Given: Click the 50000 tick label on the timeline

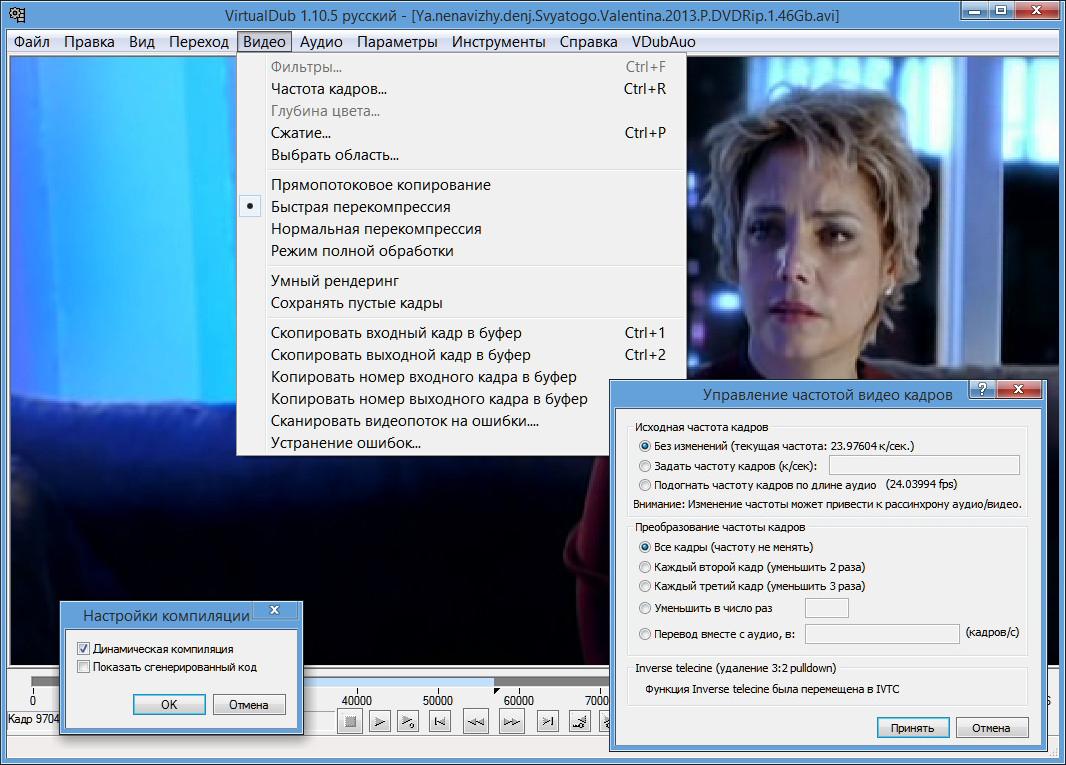Looking at the screenshot, I should coord(438,700).
